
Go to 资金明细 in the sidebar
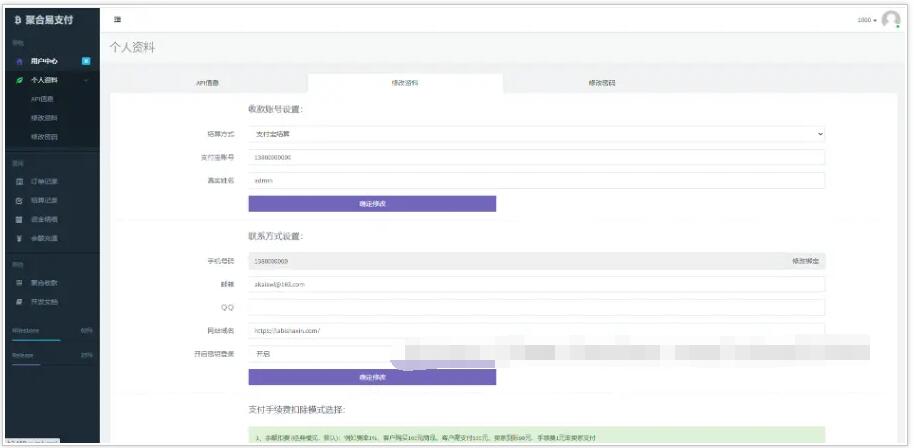[x=44, y=220]
